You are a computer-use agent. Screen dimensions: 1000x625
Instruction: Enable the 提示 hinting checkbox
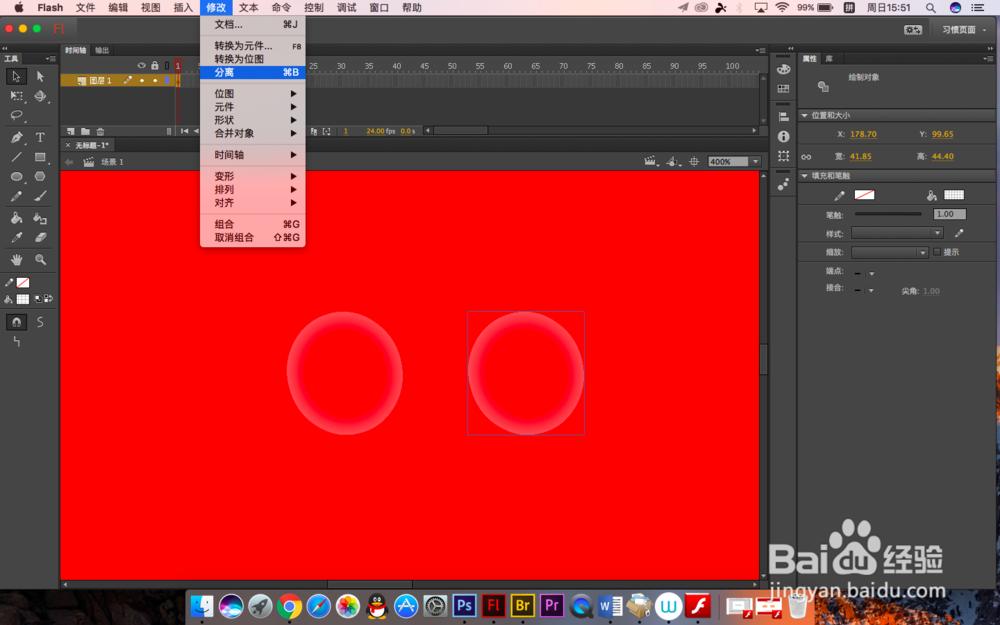click(x=937, y=252)
